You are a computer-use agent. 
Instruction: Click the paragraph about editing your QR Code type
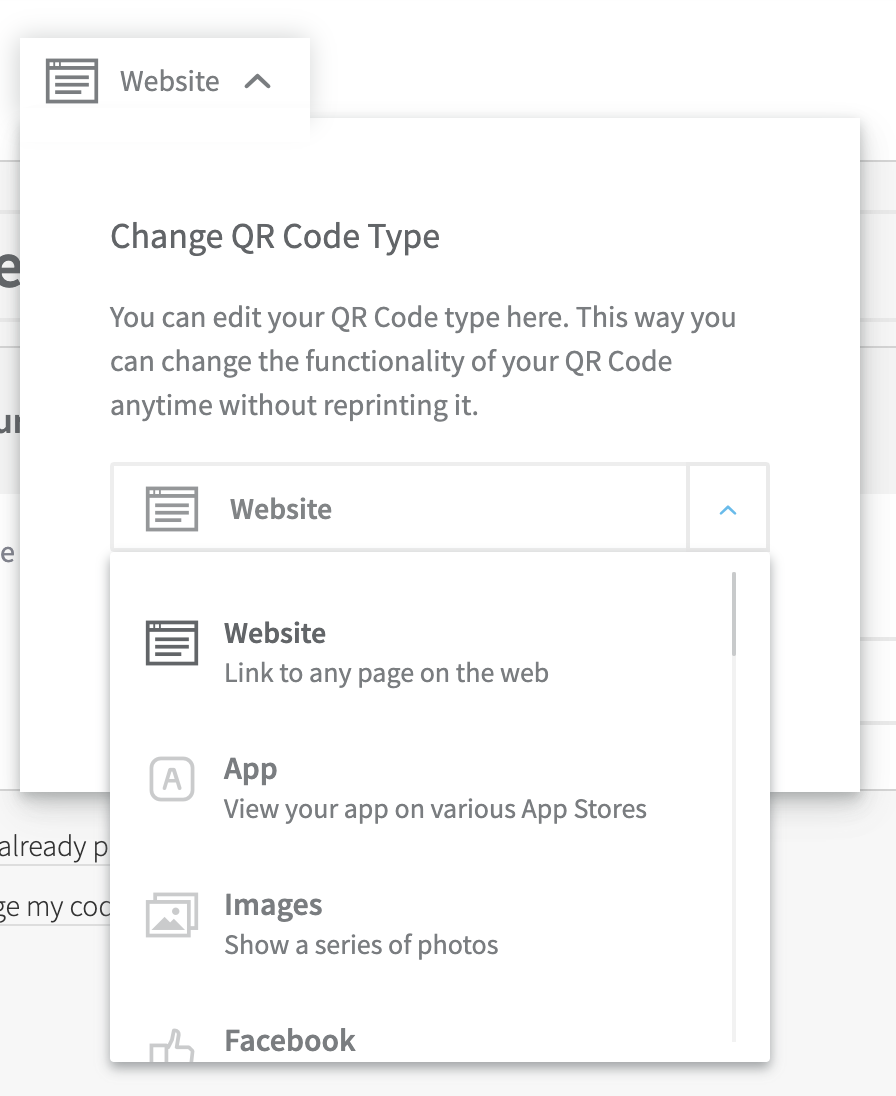(x=423, y=362)
